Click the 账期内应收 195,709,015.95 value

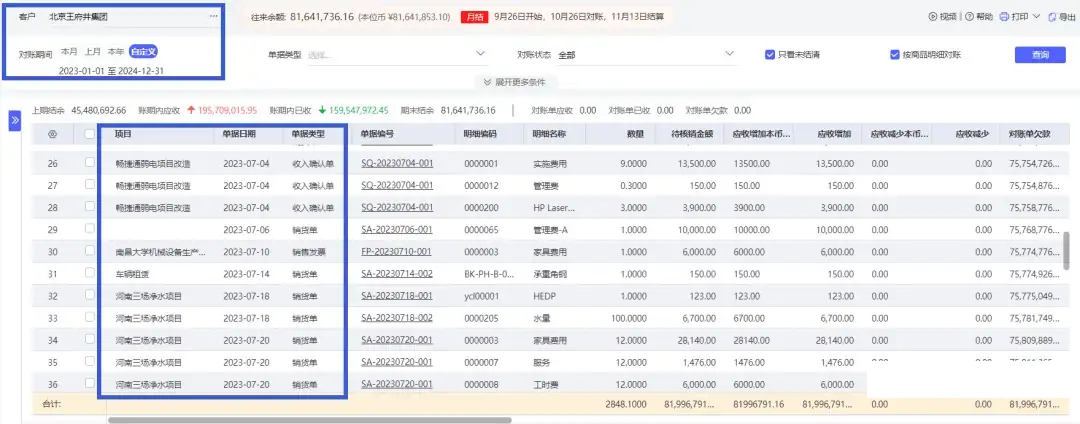pos(227,110)
